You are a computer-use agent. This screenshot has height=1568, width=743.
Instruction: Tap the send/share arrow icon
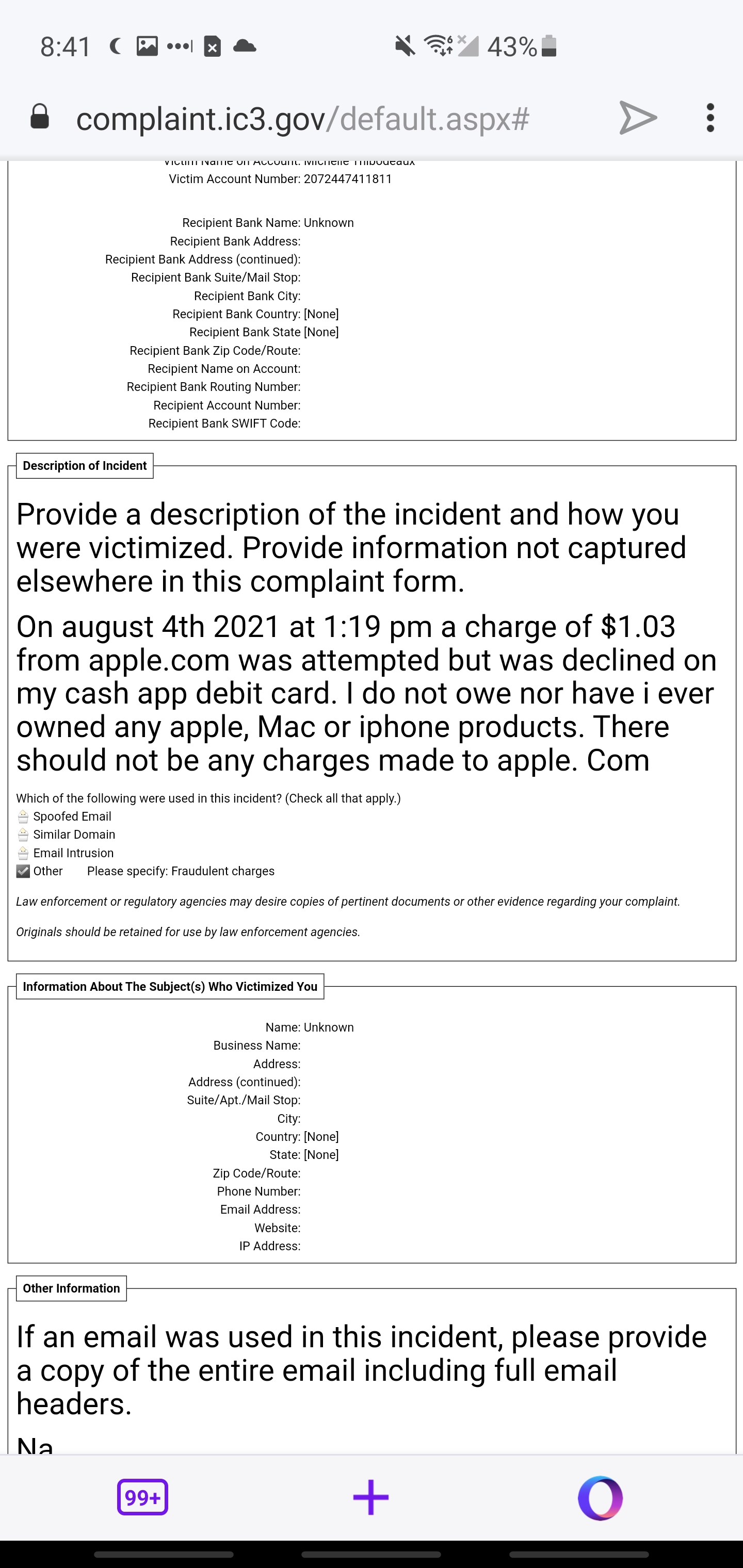click(638, 118)
